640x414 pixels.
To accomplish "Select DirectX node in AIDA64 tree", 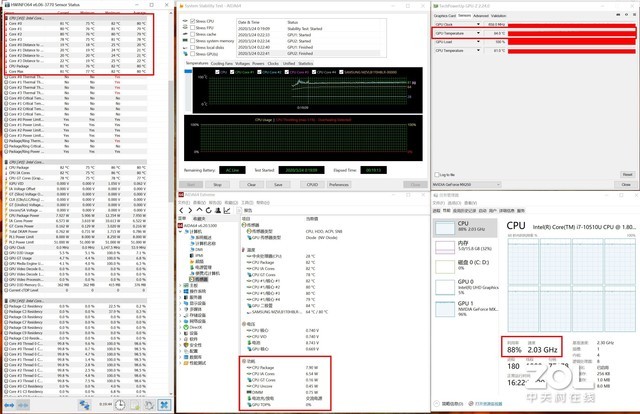I will [x=192, y=327].
